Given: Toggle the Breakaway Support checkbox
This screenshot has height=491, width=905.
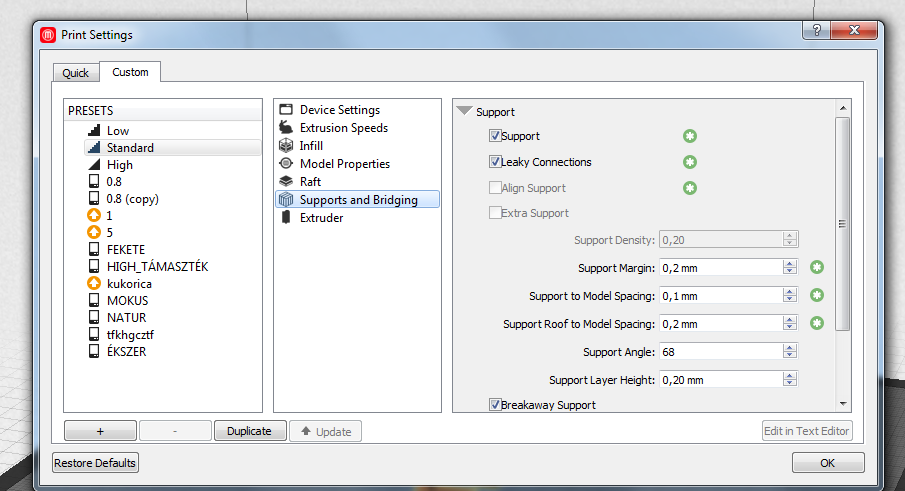Looking at the screenshot, I should (495, 405).
